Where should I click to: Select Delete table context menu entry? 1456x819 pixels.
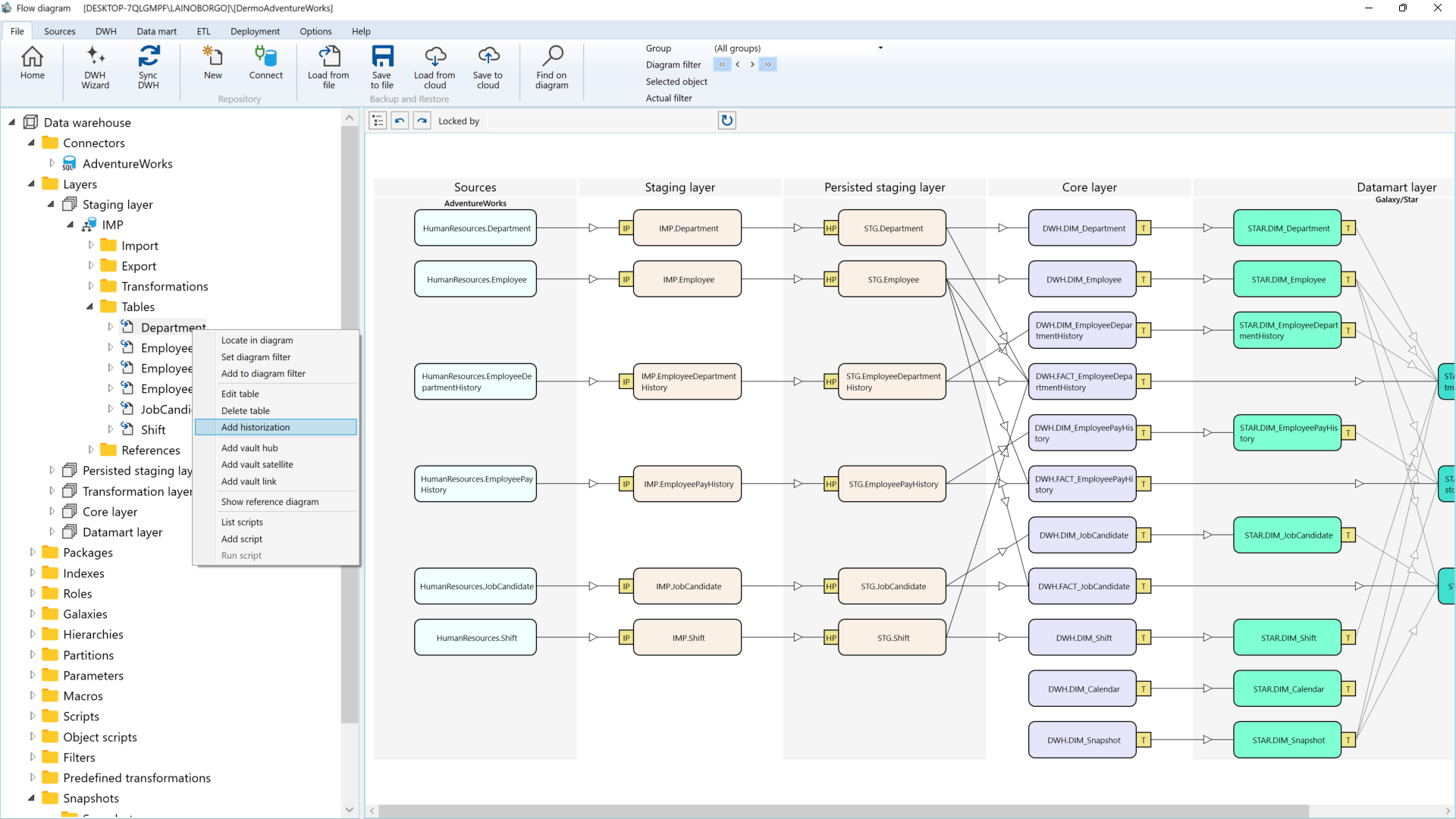pyautogui.click(x=276, y=410)
